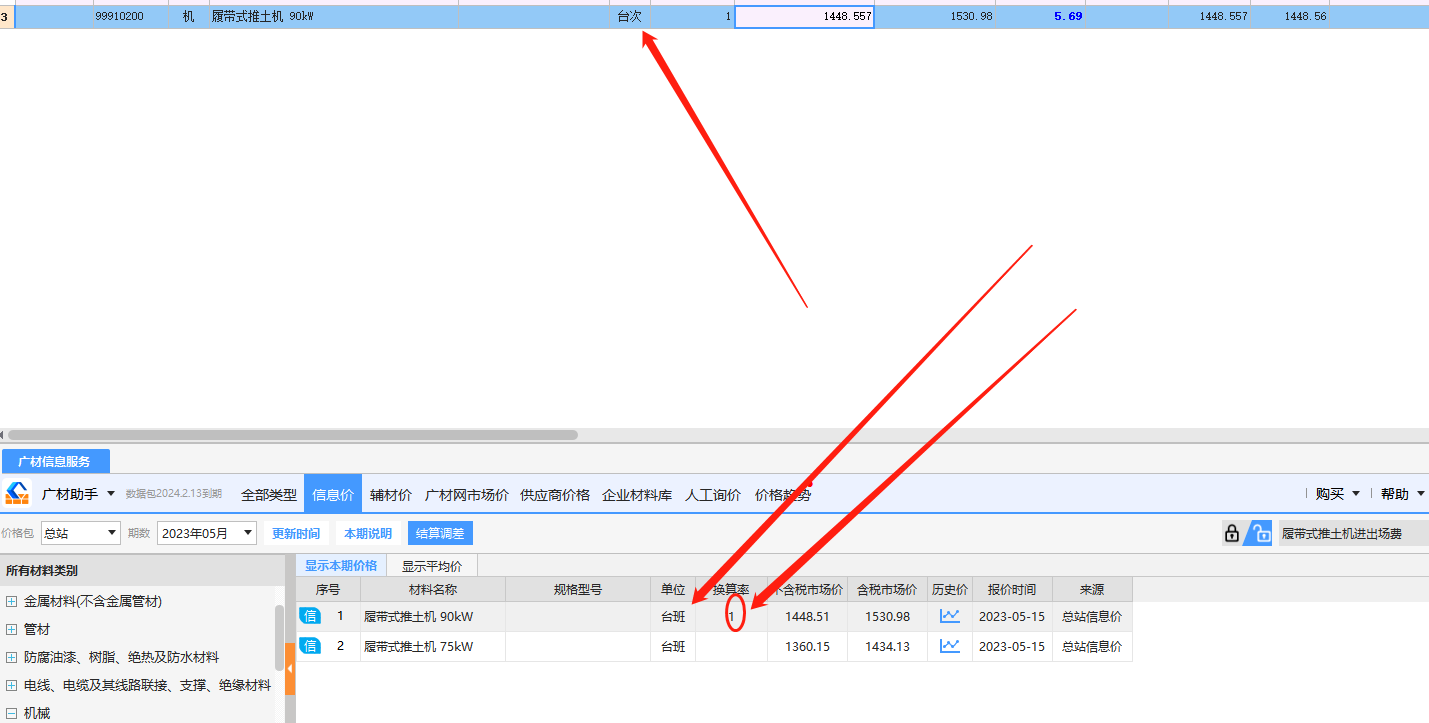Viewport: 1429px width, 723px height.
Task: Expand the 管材 category
Action: (x=12, y=629)
